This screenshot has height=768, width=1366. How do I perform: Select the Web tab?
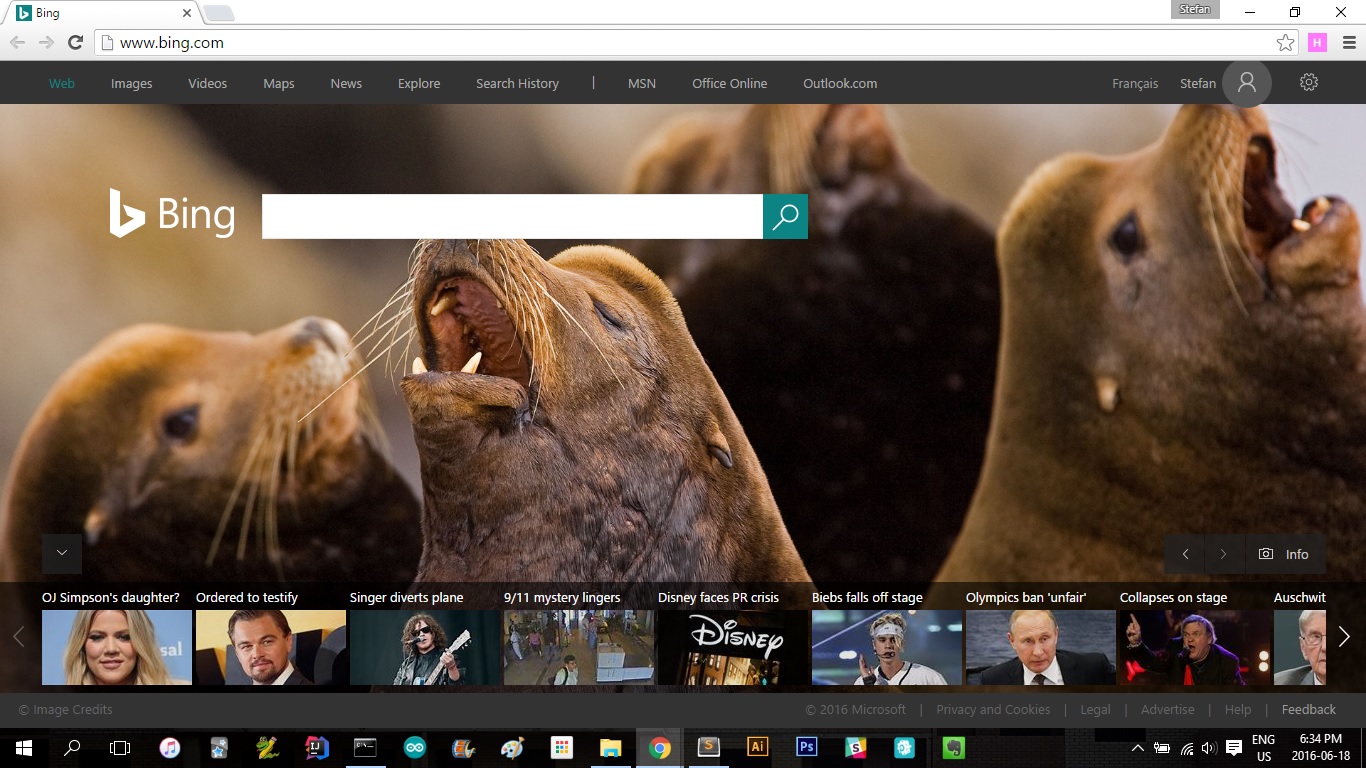click(x=62, y=83)
